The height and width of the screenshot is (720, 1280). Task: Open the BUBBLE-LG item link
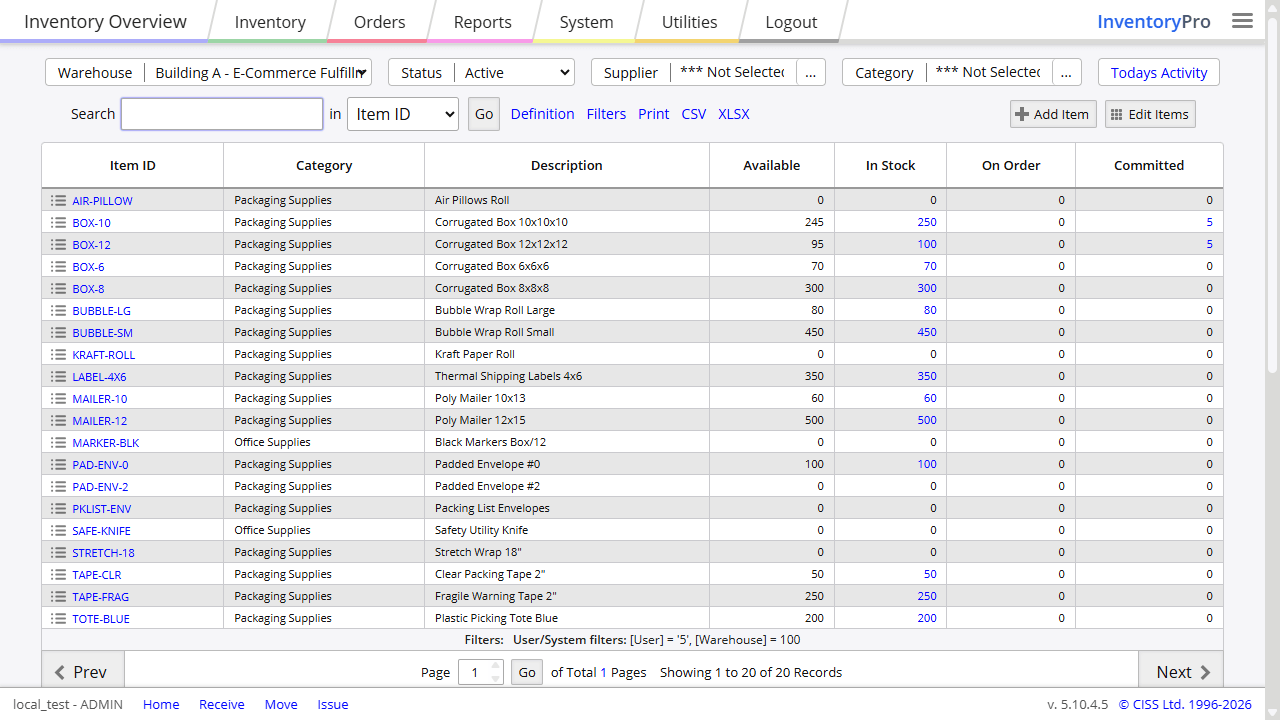pos(101,311)
